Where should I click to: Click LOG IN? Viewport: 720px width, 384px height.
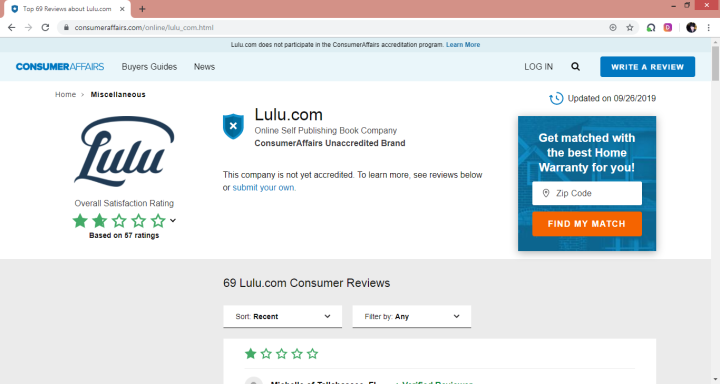pos(539,67)
